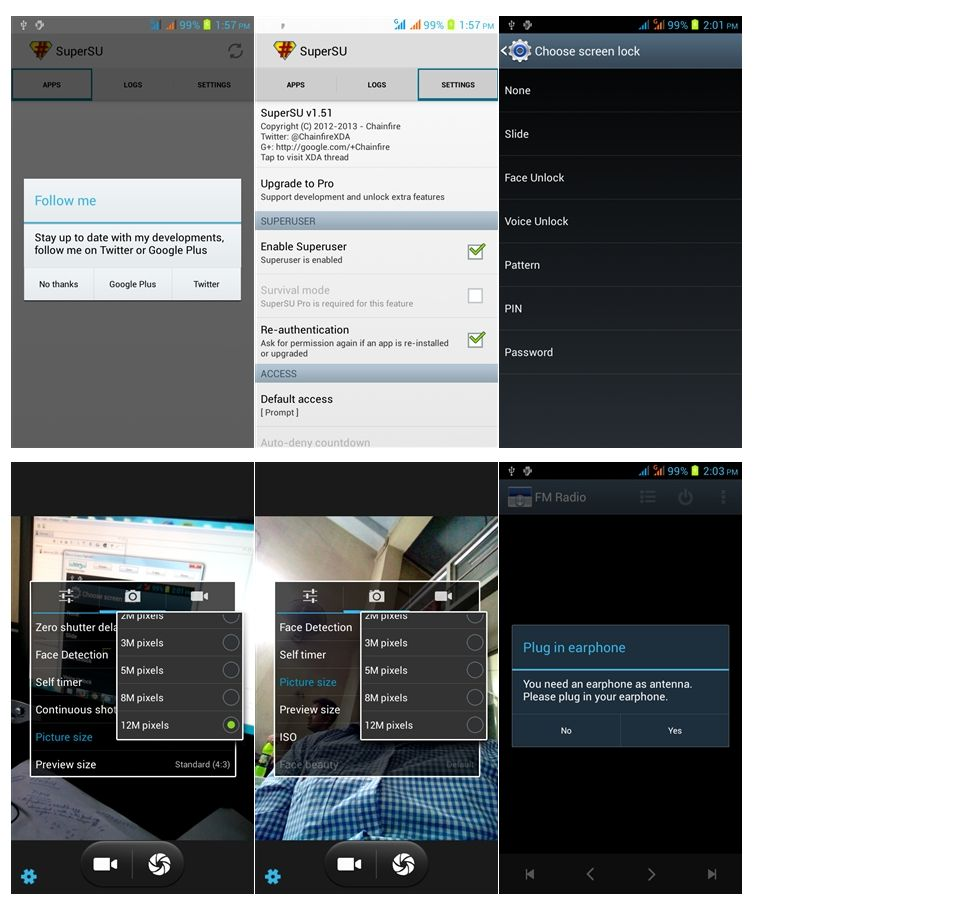Screen dimensions: 979x909
Task: Tap the FM Radio seek forward arrow
Action: pyautogui.click(x=651, y=874)
